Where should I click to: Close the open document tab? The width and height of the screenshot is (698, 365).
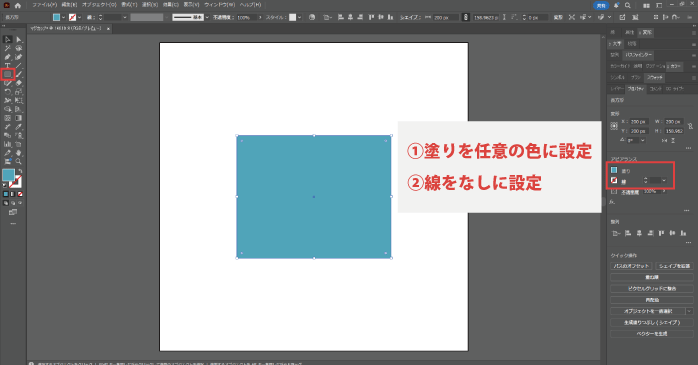(108, 28)
